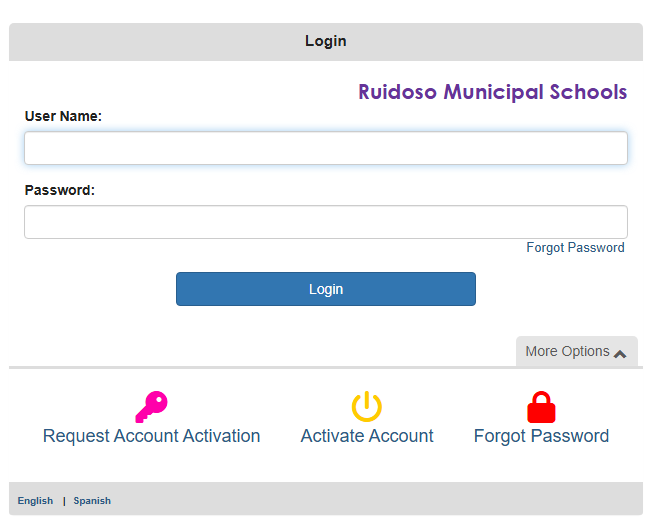The height and width of the screenshot is (522, 663).
Task: Switch language to English
Action: pos(36,500)
